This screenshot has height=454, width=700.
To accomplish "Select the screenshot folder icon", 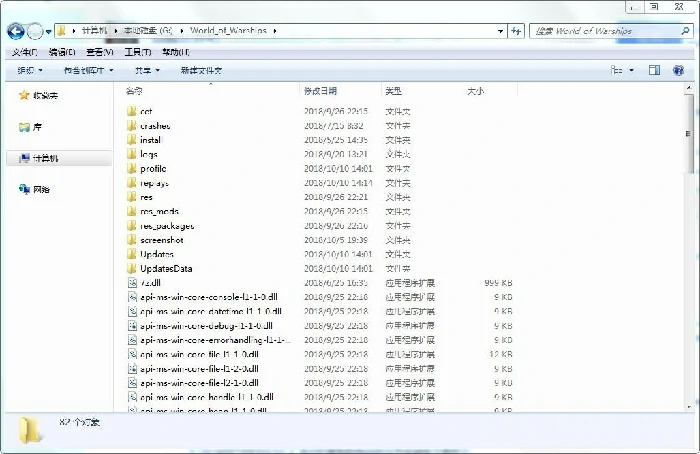I will (131, 240).
